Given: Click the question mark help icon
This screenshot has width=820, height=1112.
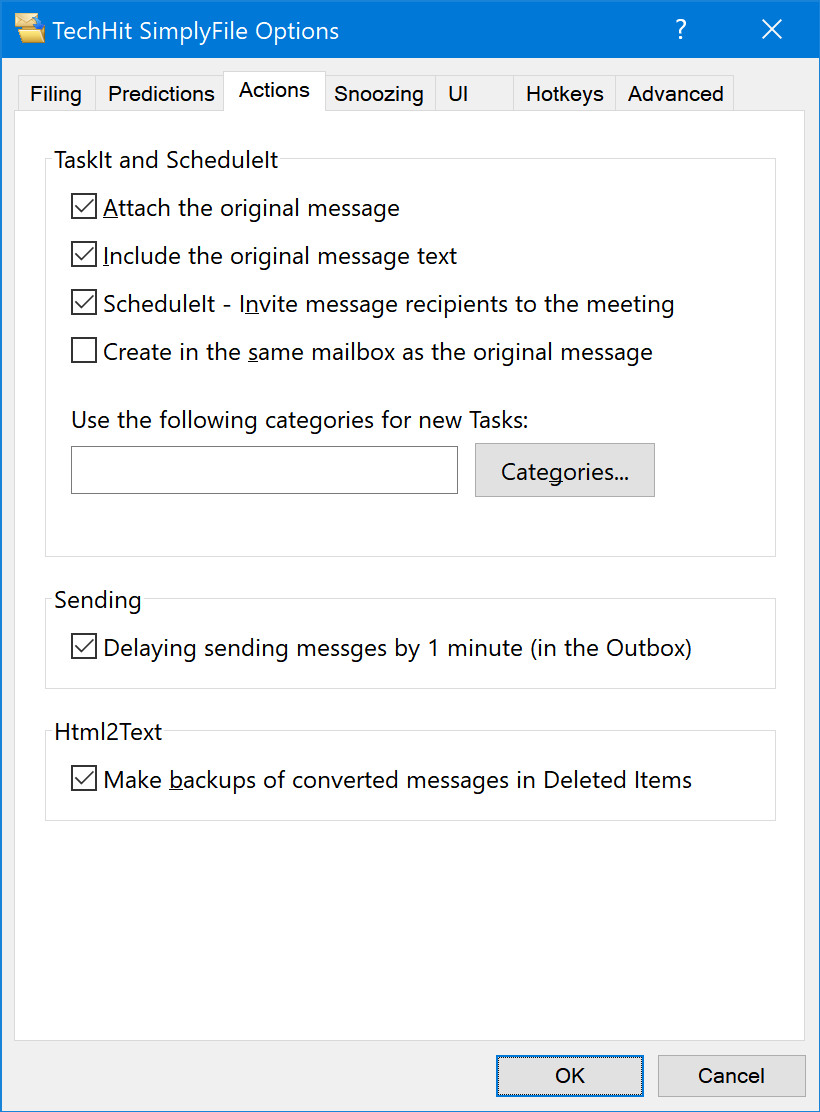Looking at the screenshot, I should pos(681,29).
